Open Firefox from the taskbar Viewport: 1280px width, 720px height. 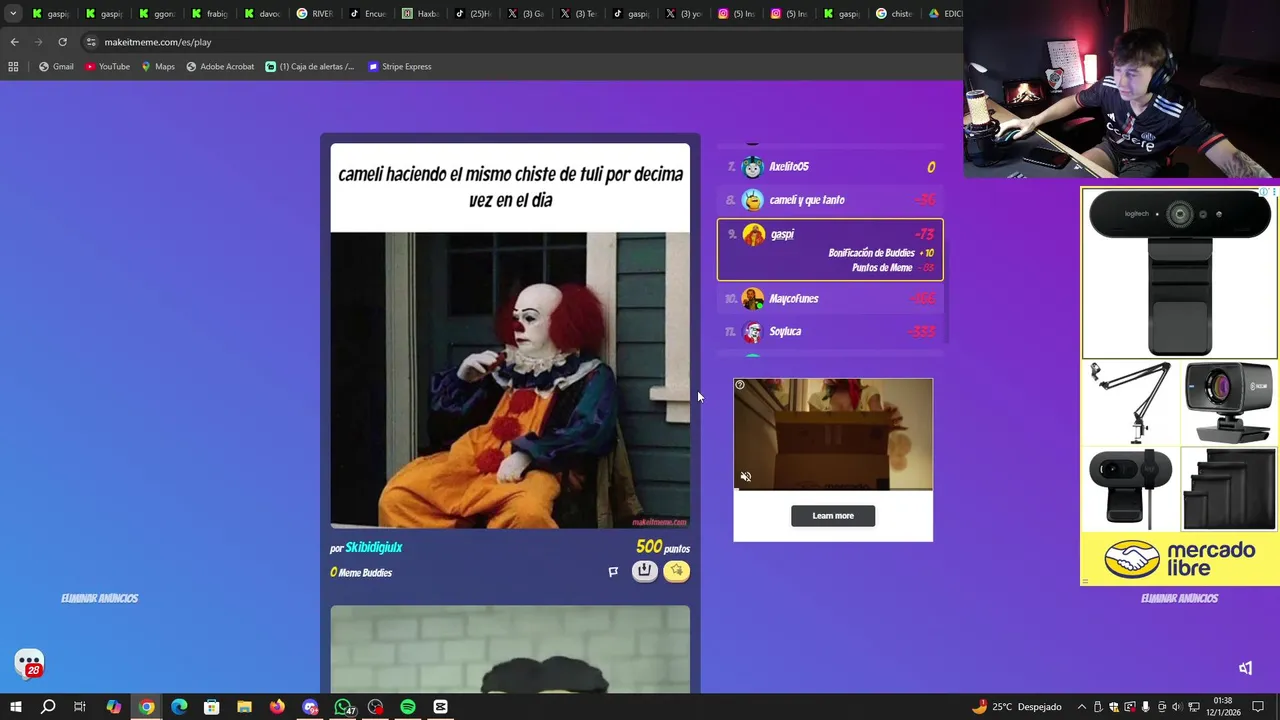point(277,707)
